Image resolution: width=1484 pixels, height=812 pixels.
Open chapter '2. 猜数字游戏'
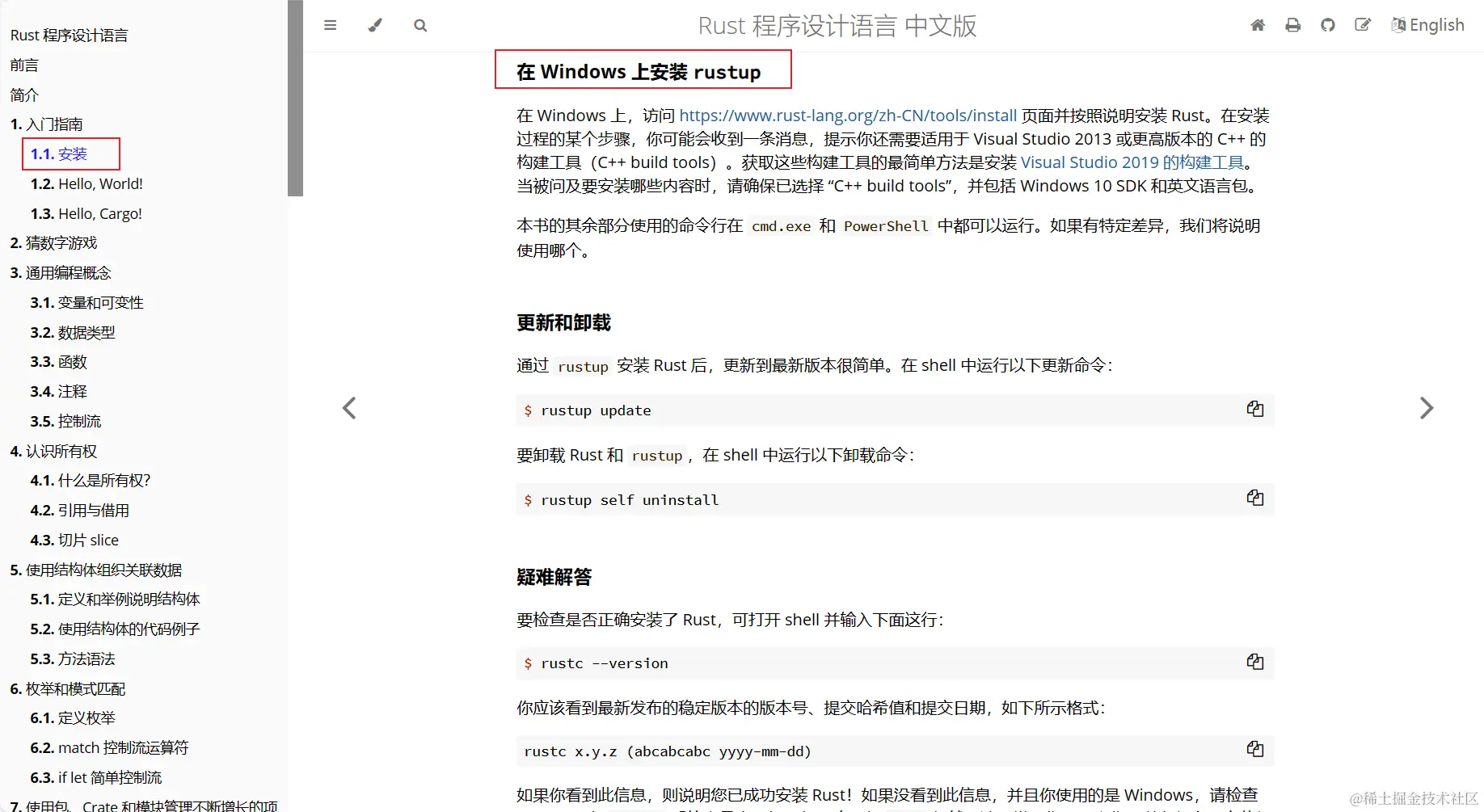click(53, 243)
